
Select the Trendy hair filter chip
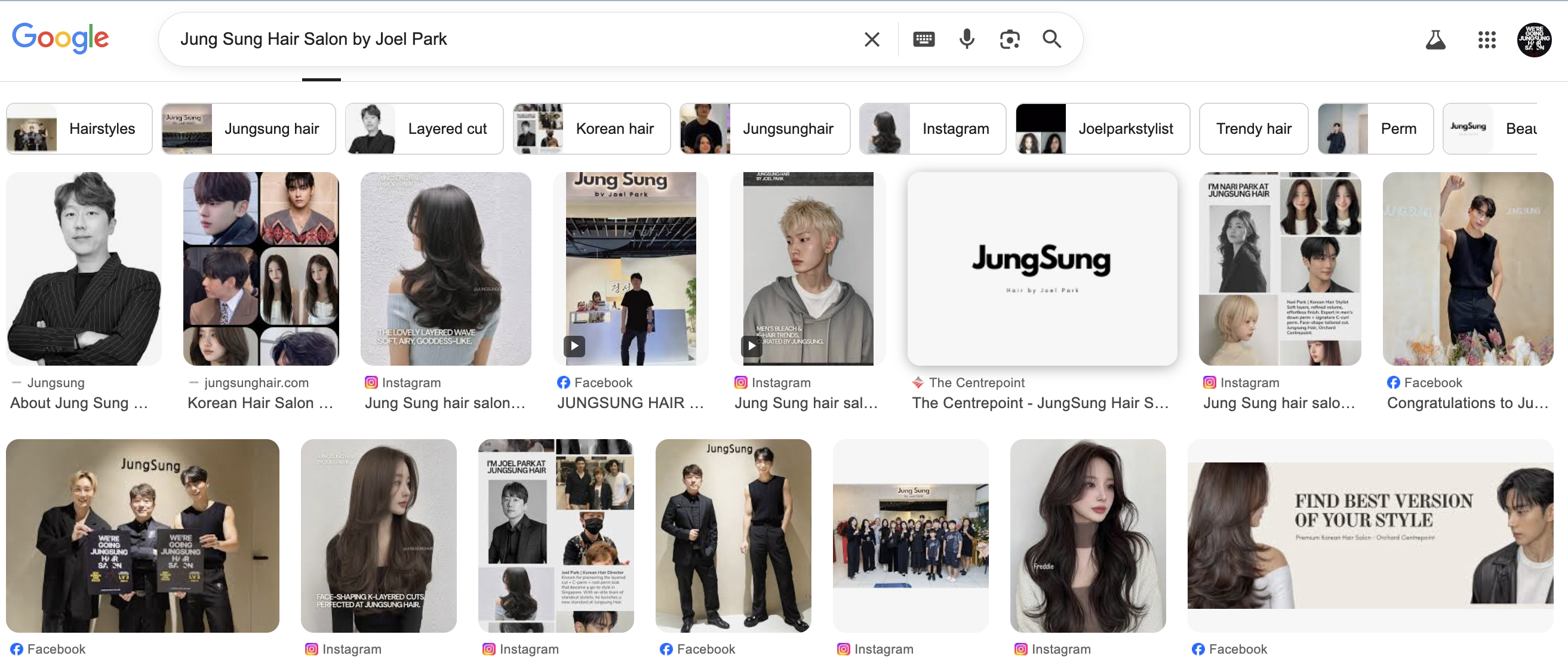[1253, 128]
